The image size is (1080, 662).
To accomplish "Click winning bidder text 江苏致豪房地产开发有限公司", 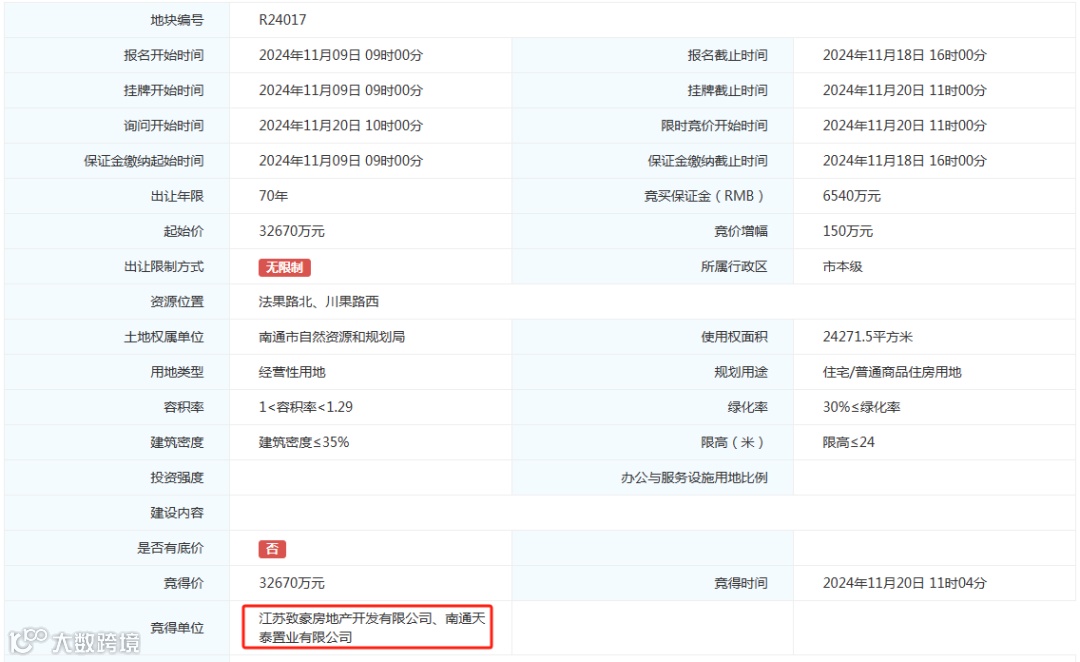I will pos(345,619).
